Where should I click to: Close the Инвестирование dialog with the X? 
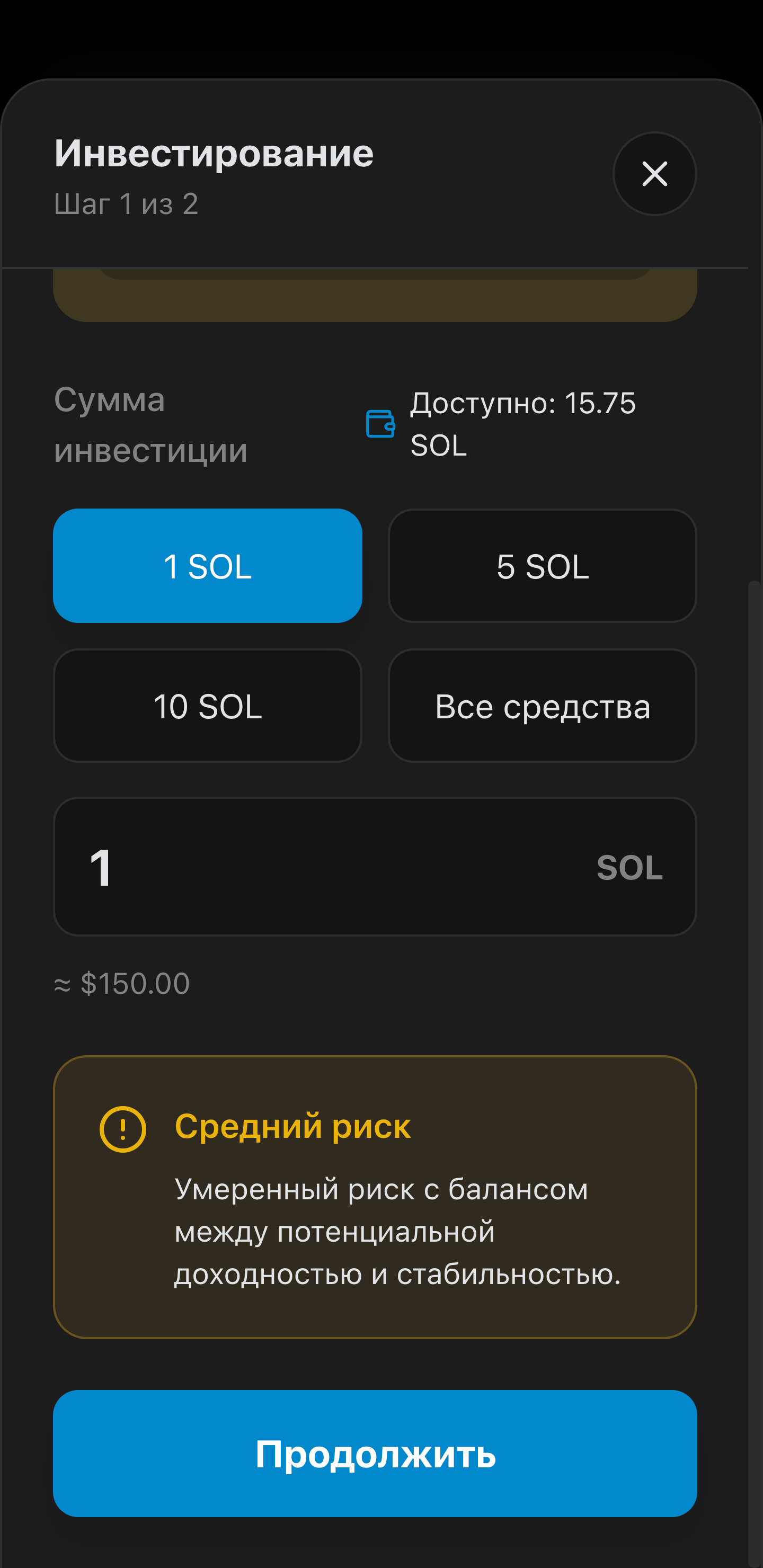654,174
